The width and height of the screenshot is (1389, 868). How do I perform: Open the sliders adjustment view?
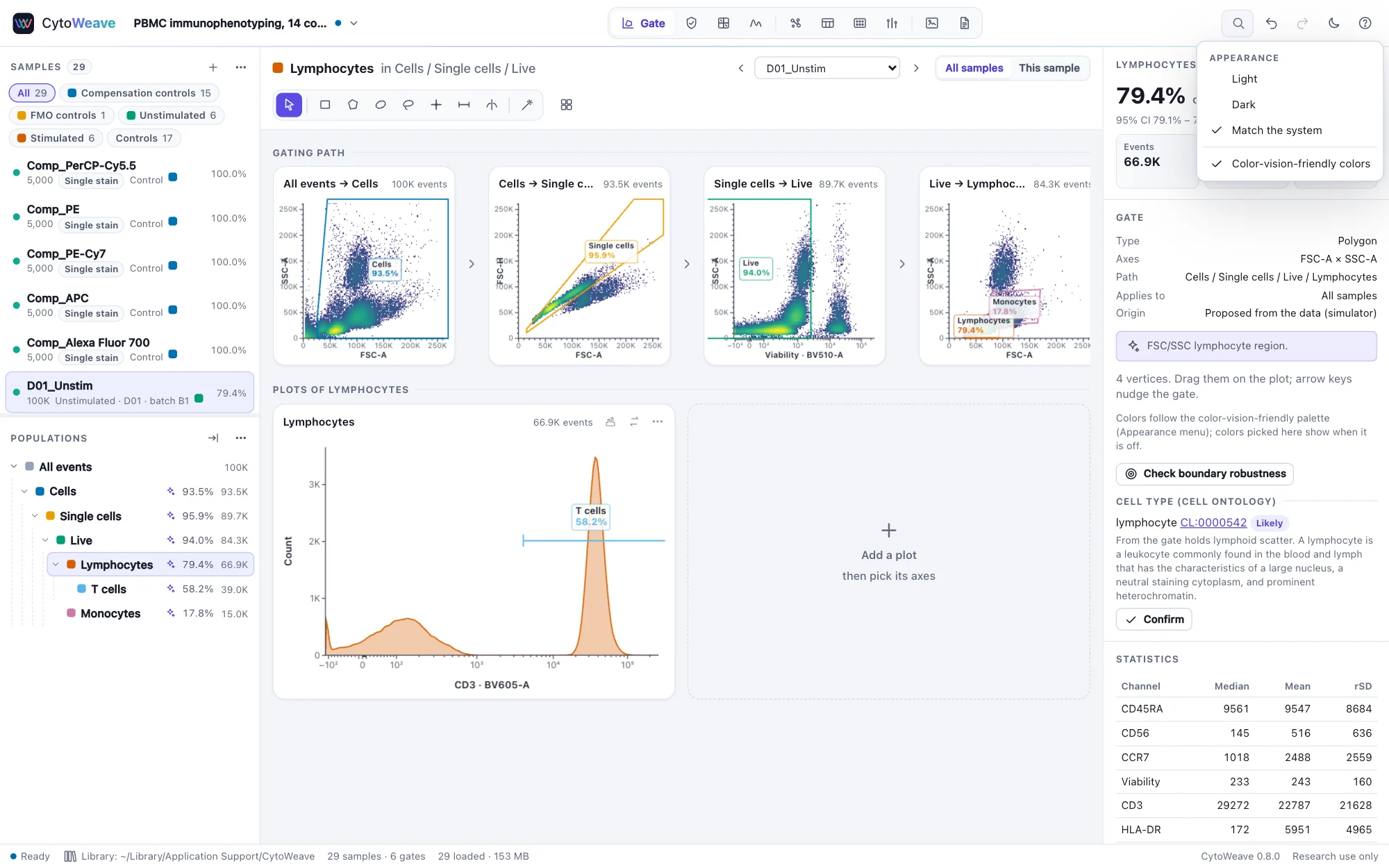click(892, 23)
